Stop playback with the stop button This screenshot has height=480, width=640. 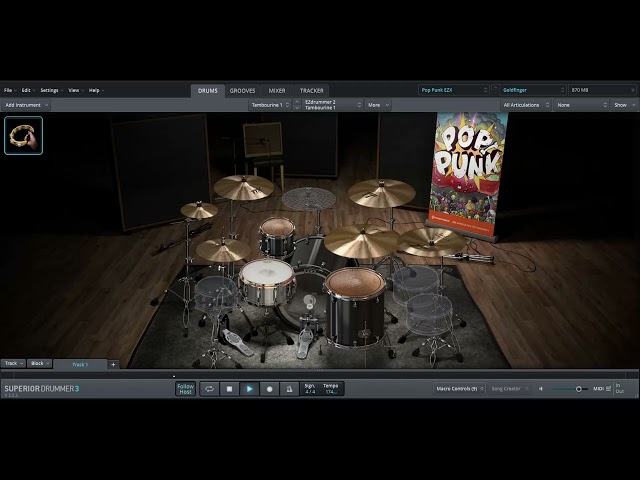coord(229,389)
